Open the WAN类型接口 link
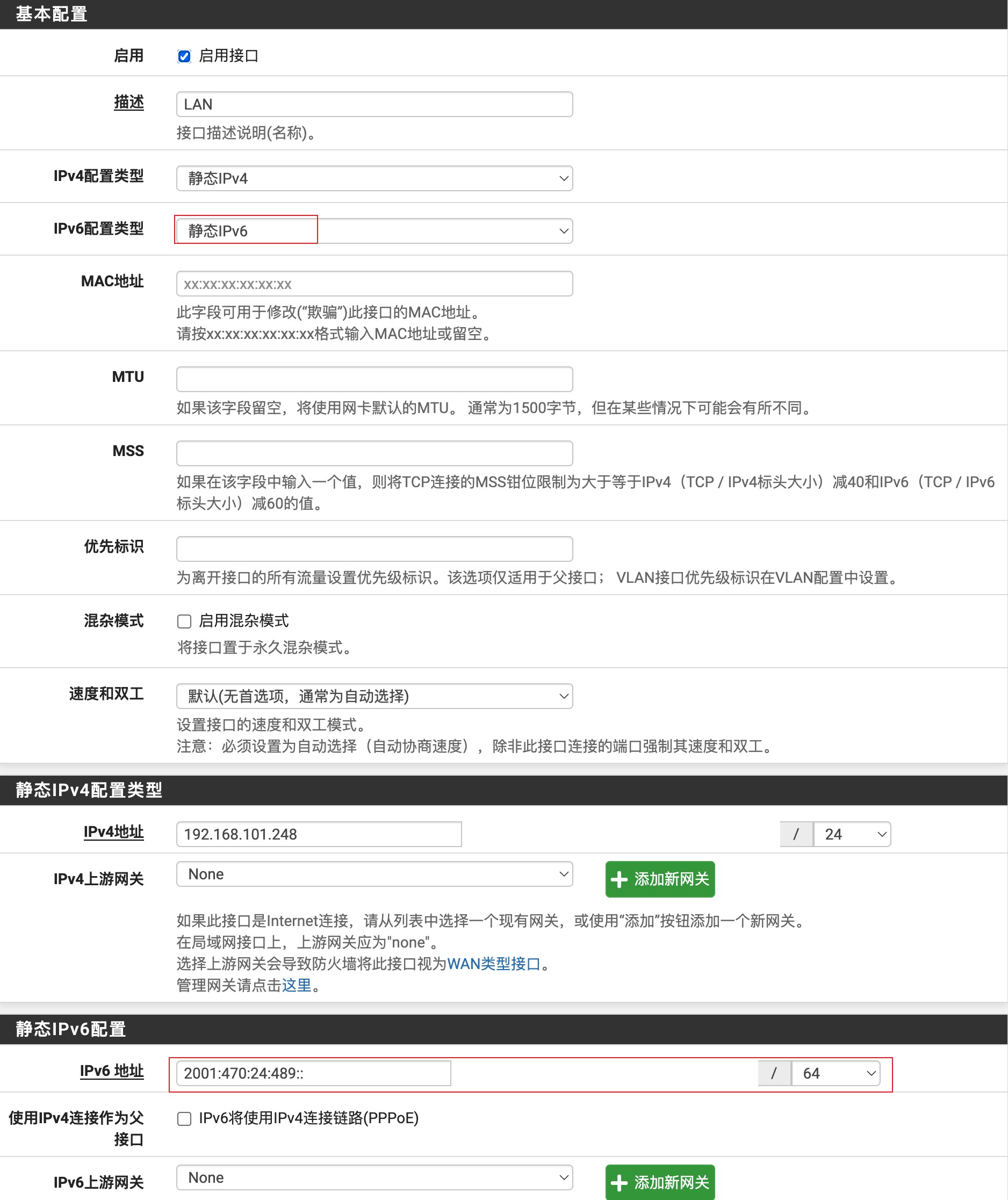Viewport: 1008px width, 1200px height. pos(493,964)
